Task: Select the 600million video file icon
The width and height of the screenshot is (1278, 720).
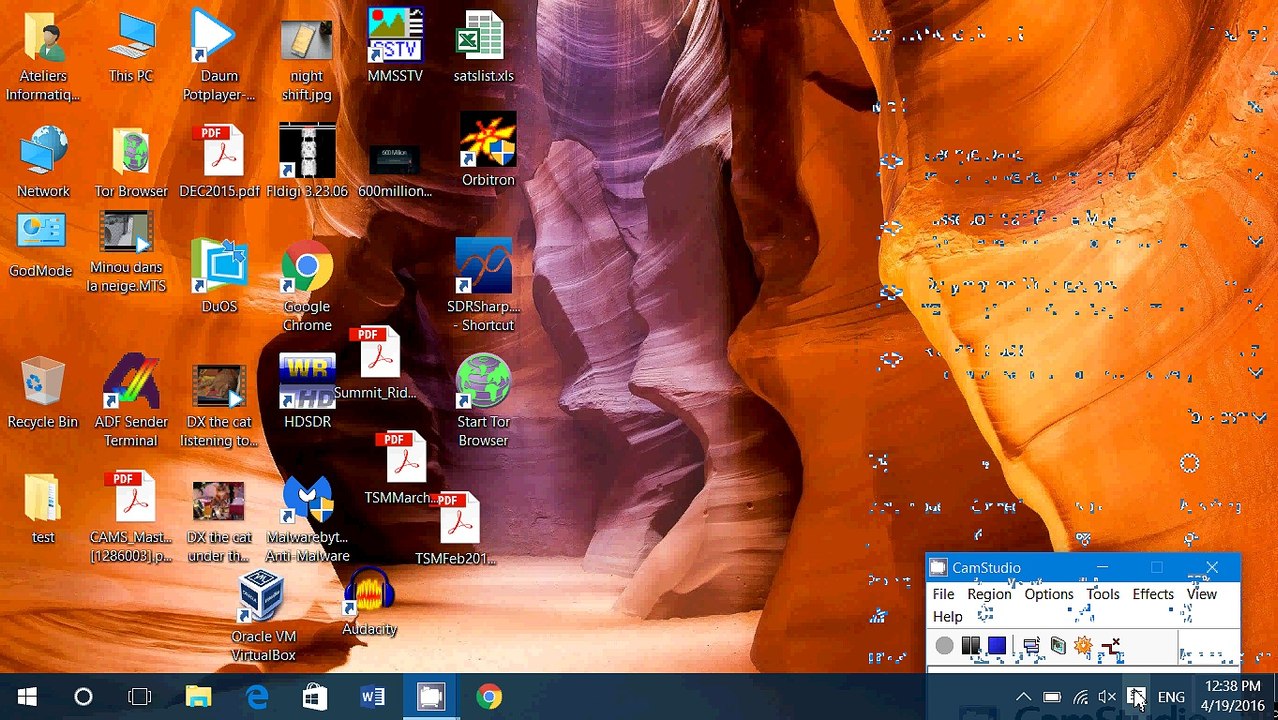Action: tap(395, 170)
